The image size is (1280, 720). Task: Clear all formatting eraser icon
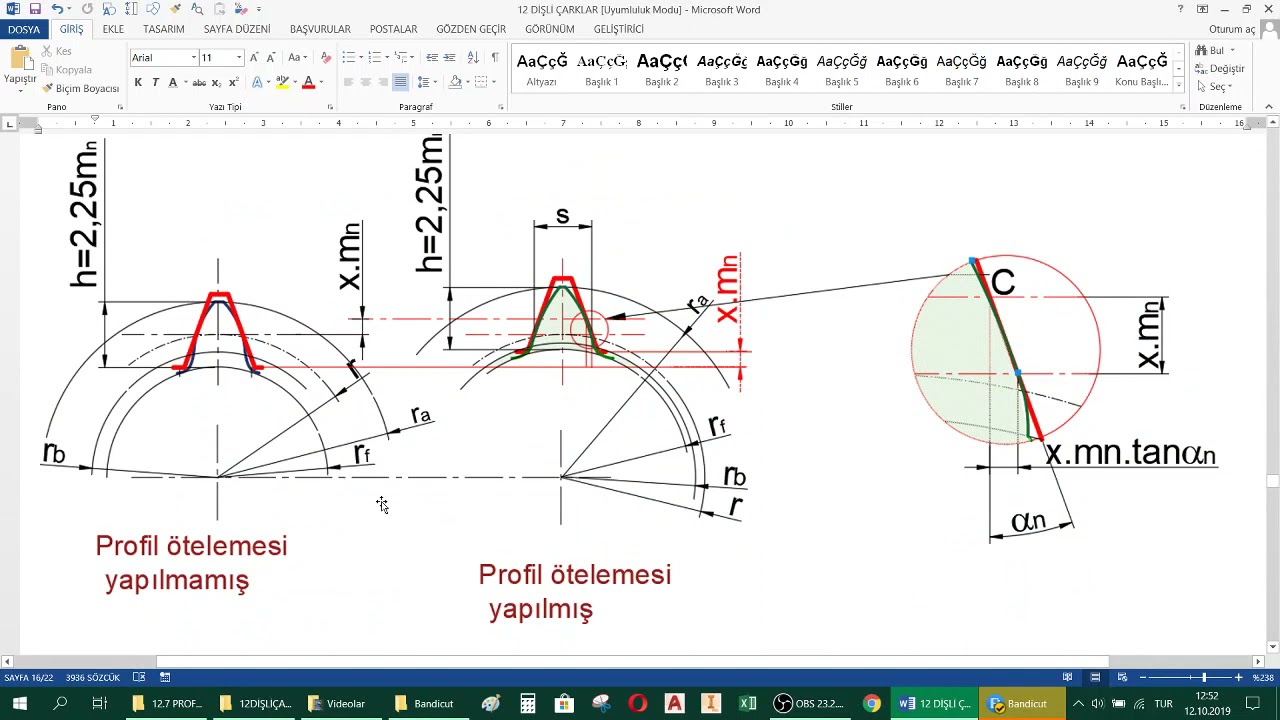point(326,58)
